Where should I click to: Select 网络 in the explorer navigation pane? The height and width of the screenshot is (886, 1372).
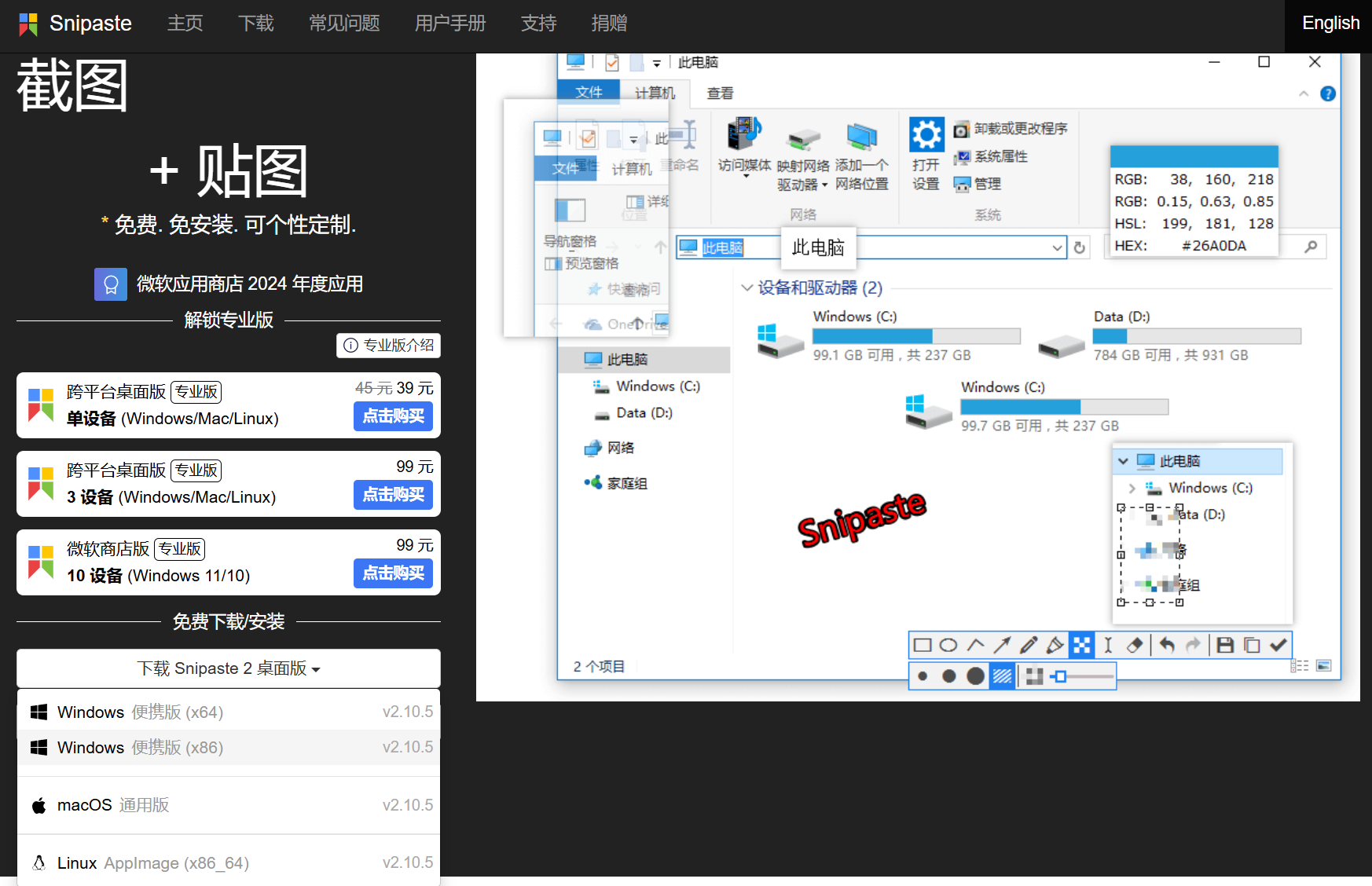coord(620,448)
